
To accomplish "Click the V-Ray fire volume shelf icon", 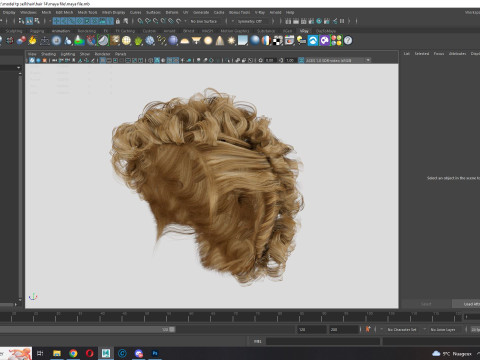I will (32, 41).
